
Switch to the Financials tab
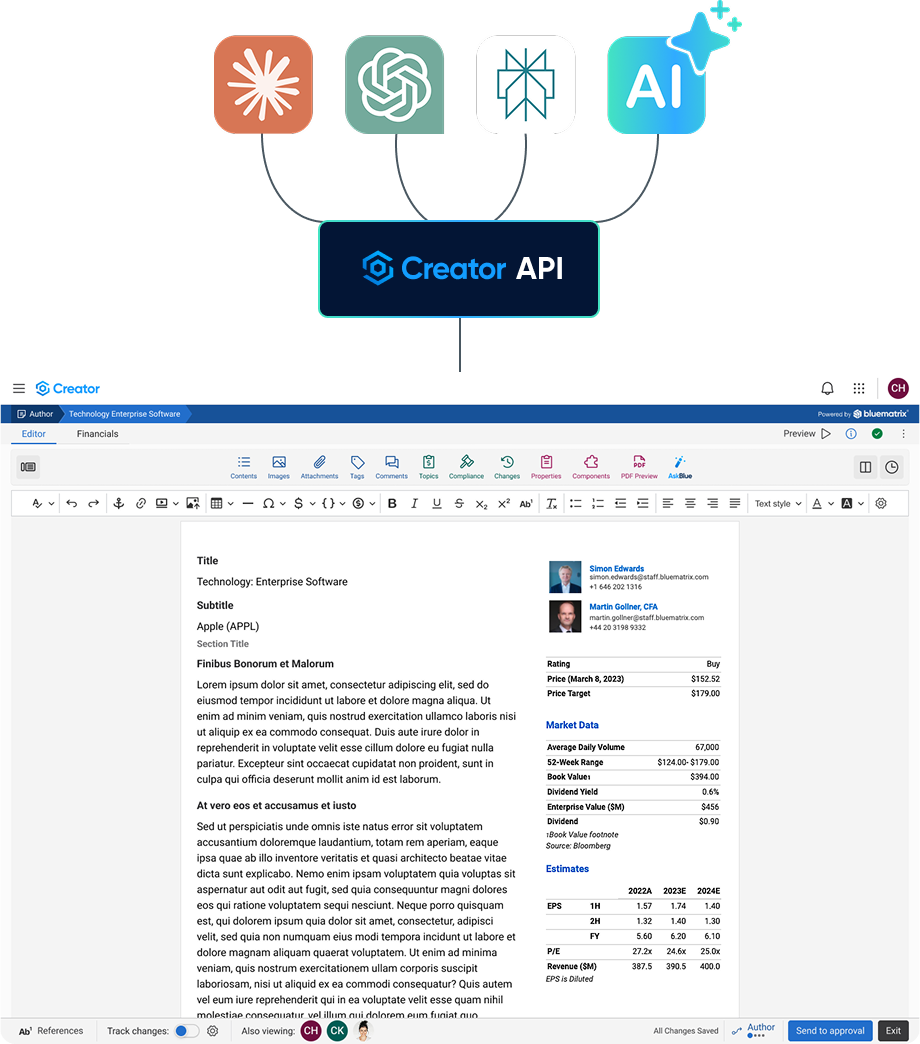(97, 433)
